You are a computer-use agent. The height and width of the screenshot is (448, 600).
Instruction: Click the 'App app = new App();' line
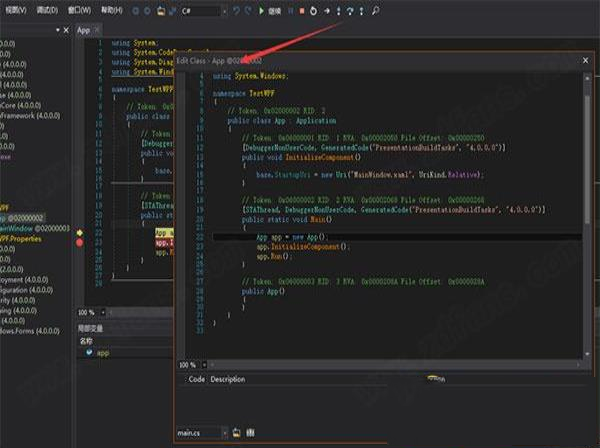(292, 237)
